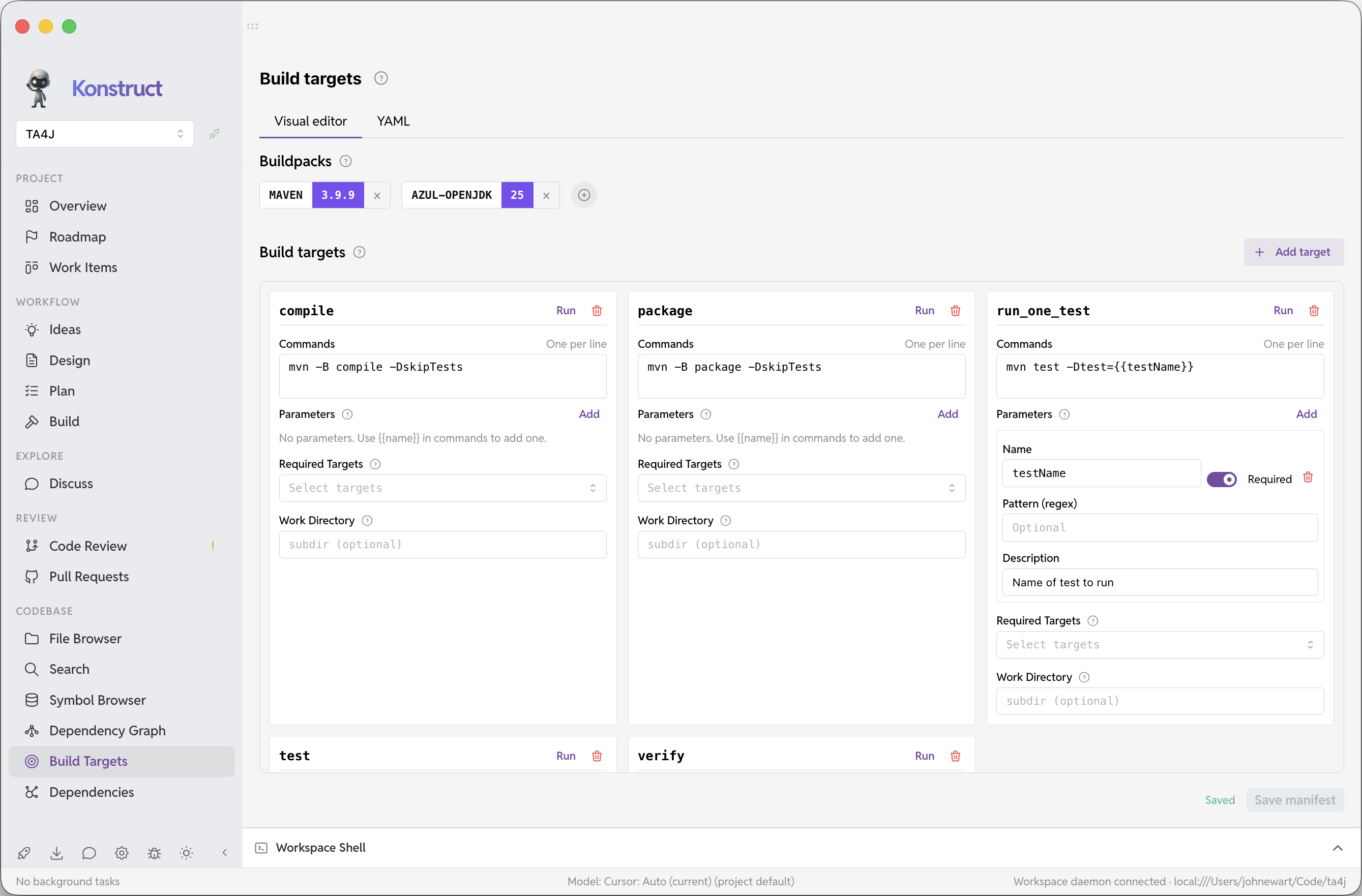Open Dependency Graph in the sidebar
The height and width of the screenshot is (896, 1362).
122,731
